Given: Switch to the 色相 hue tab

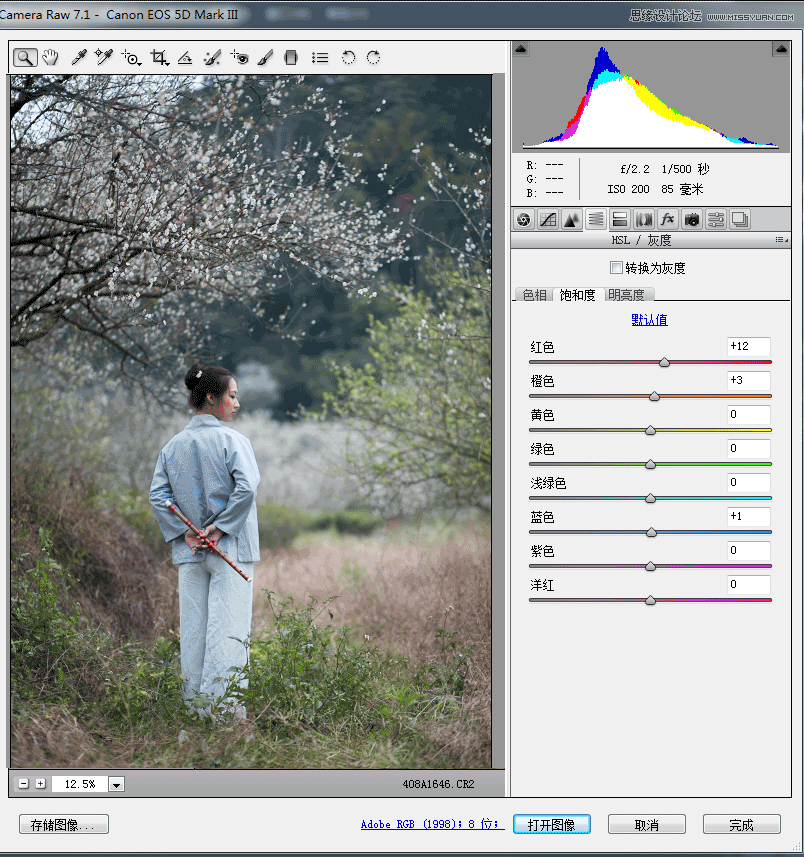Looking at the screenshot, I should (535, 294).
